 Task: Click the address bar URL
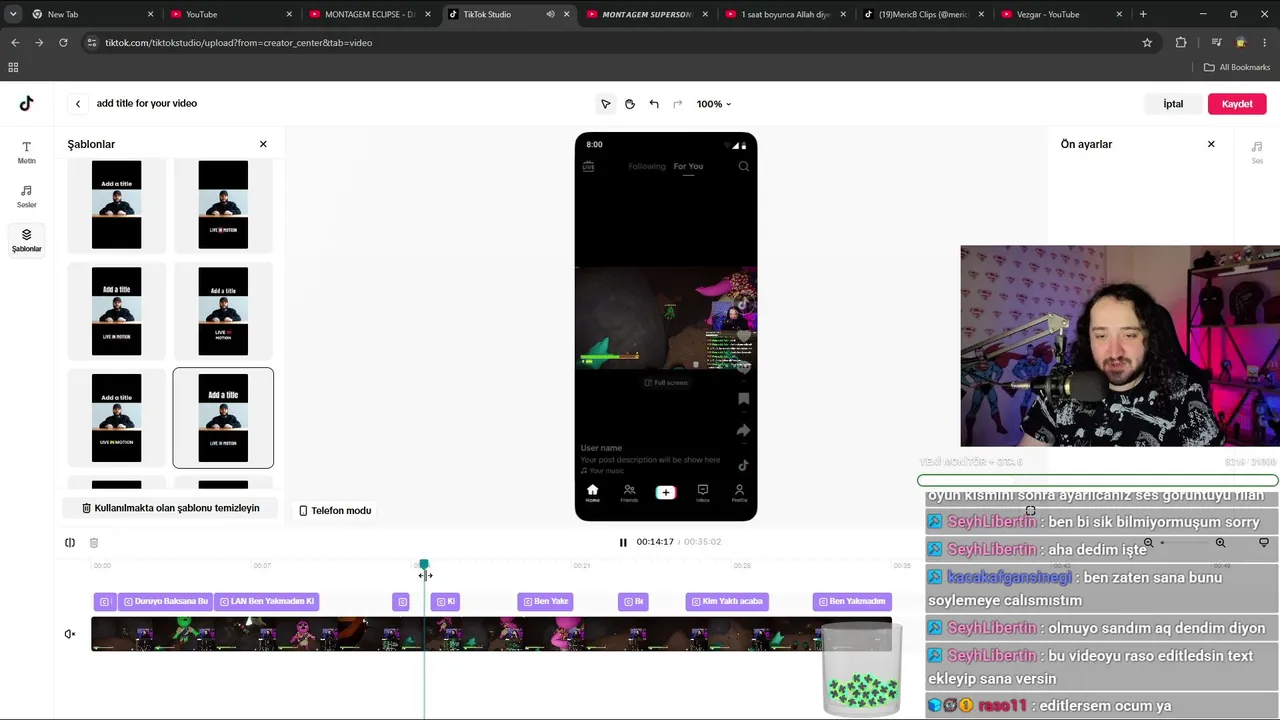[238, 43]
